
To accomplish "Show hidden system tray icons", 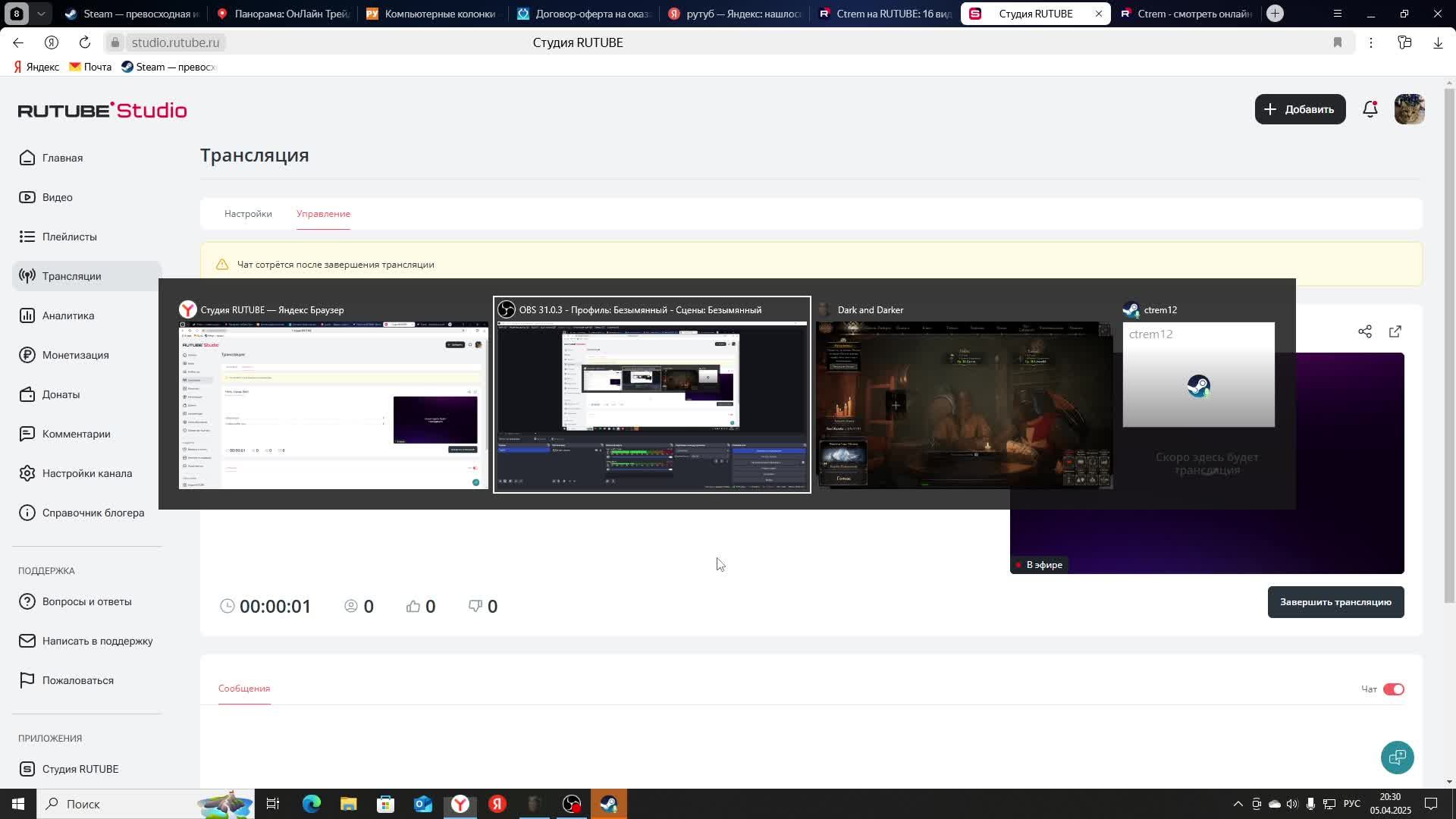I will (1238, 804).
